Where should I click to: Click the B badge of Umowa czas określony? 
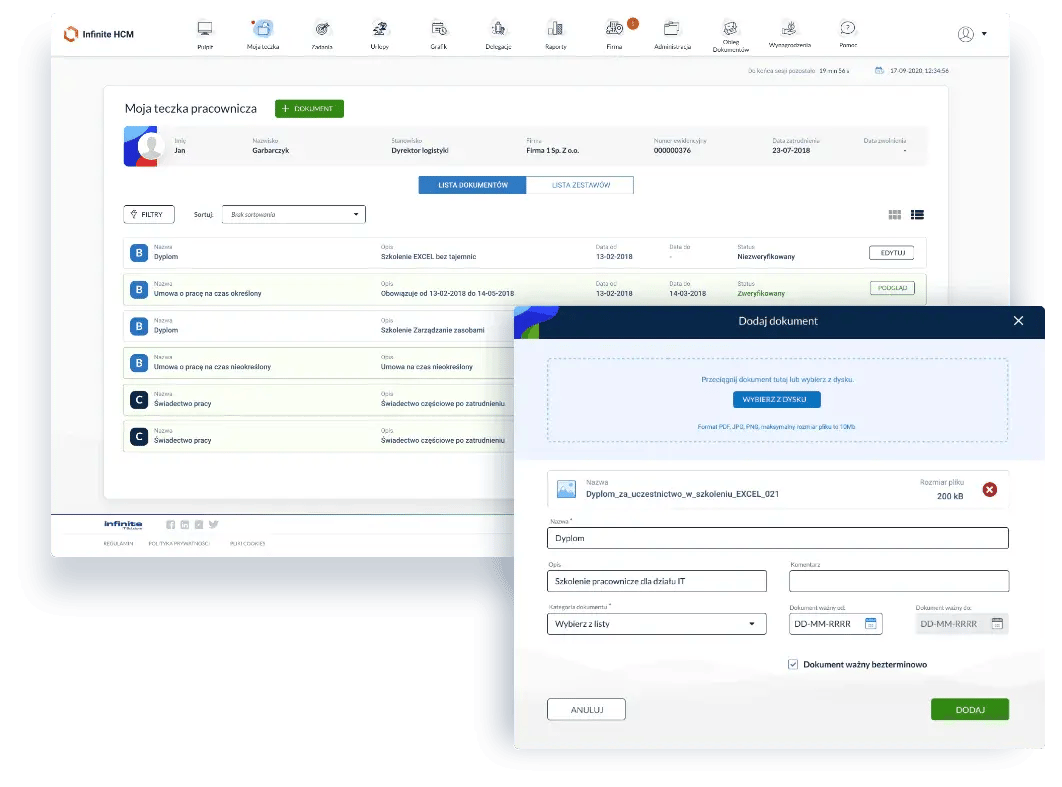[139, 289]
